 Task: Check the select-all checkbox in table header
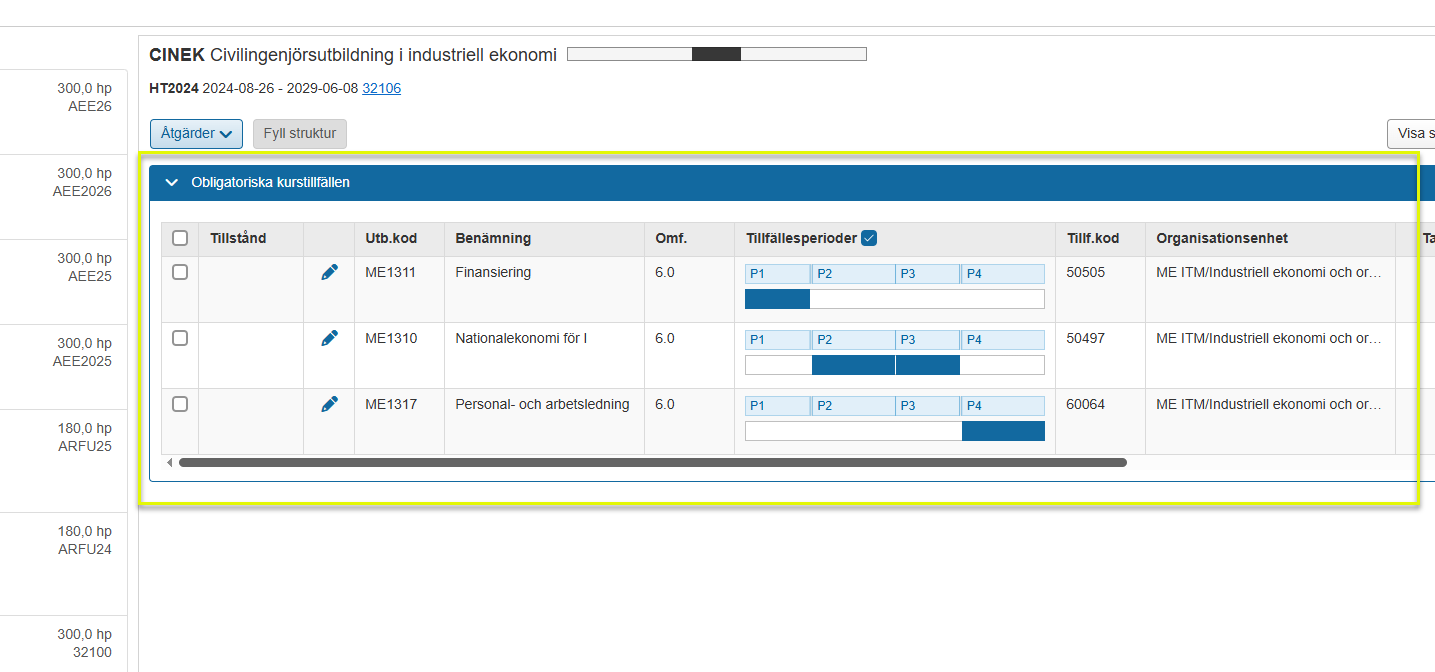coord(180,238)
